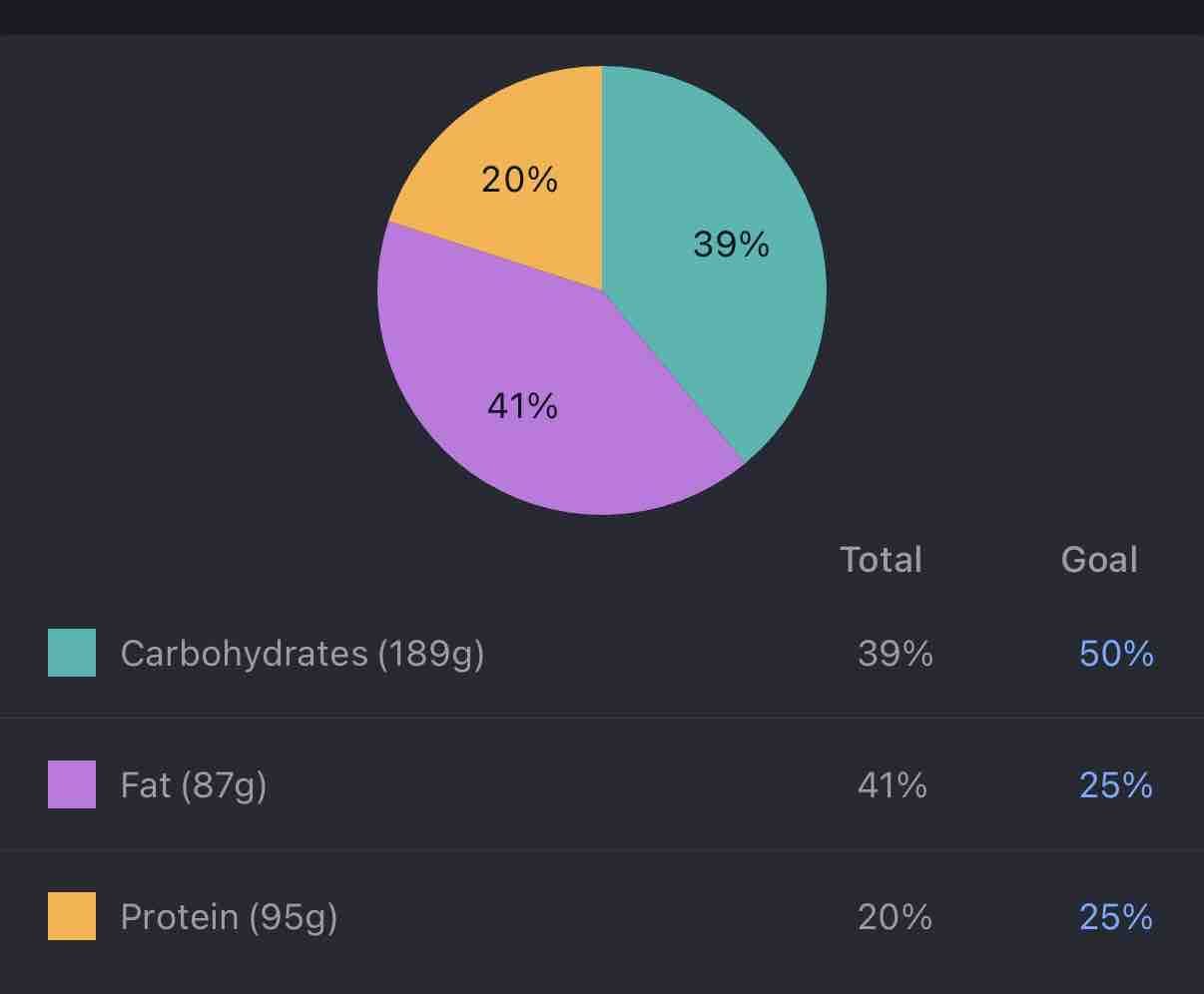Click the Total column header
The height and width of the screenshot is (994, 1204).
coord(881,560)
